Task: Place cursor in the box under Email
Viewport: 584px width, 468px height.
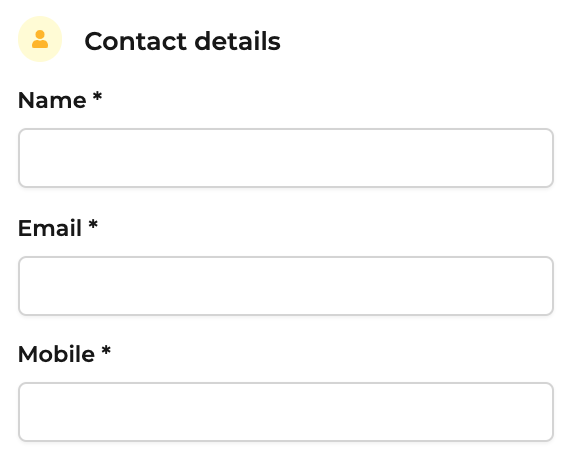Action: pyautogui.click(x=286, y=286)
